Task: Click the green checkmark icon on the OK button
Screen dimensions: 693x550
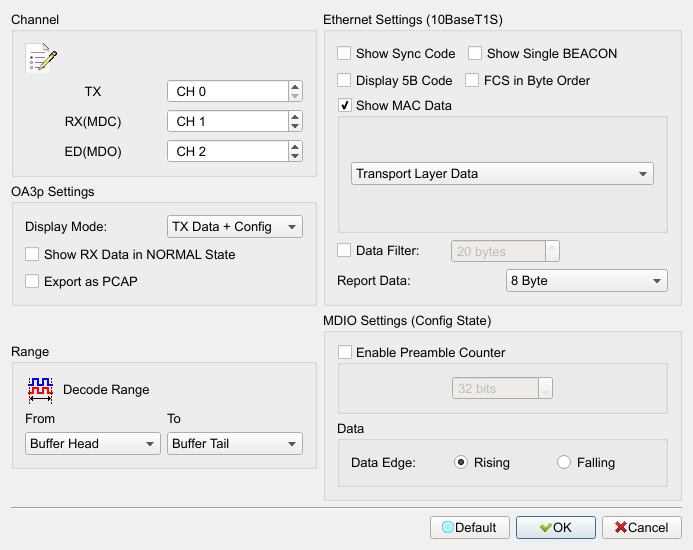Action: [x=546, y=527]
